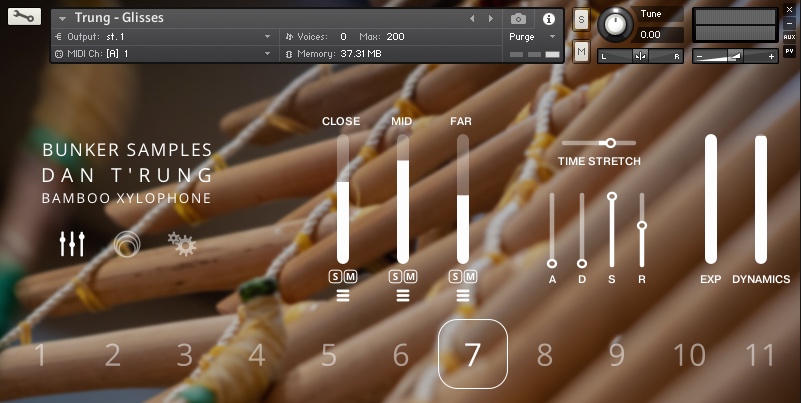Mute the MID microphone channel
Screen dimensions: 801x403
pos(410,276)
